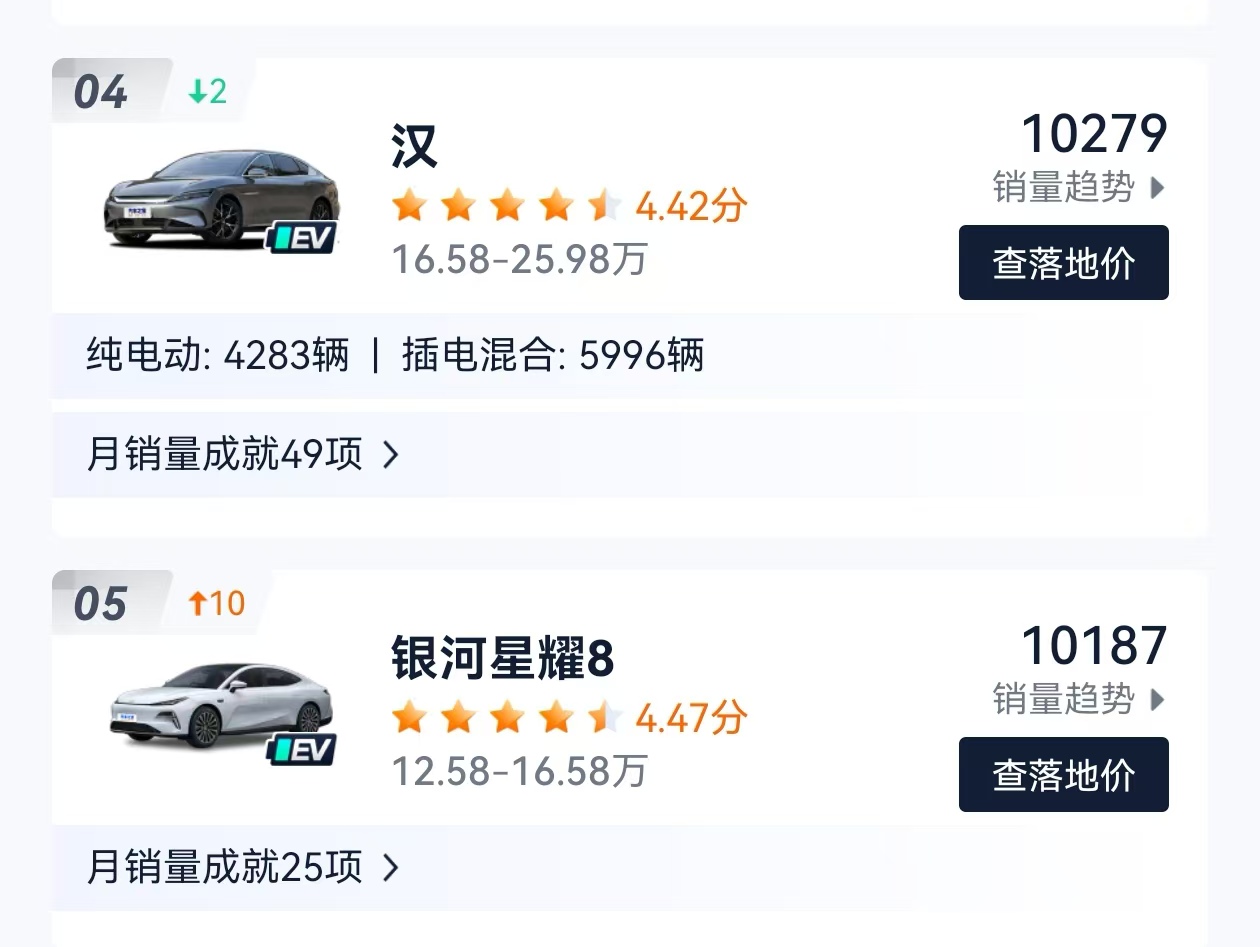Expand 销量趋势 arrow beside 10279
The width and height of the screenshot is (1260, 947).
pyautogui.click(x=1157, y=187)
